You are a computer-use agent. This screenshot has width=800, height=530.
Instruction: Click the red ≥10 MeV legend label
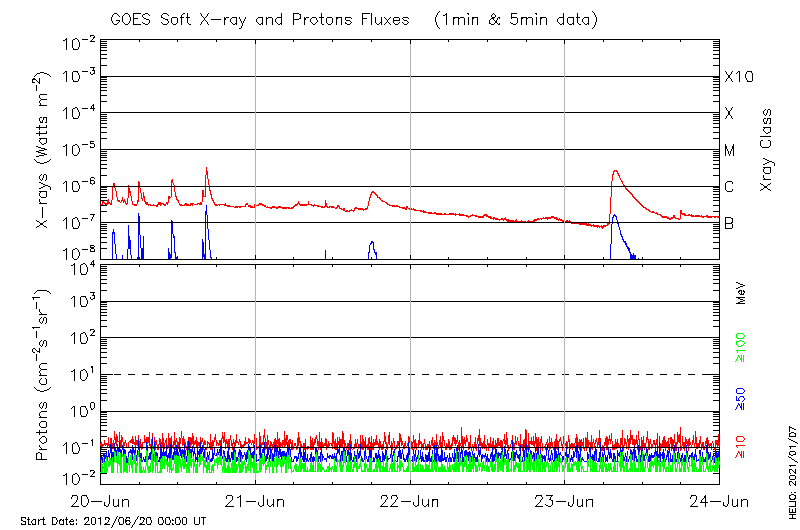pyautogui.click(x=742, y=446)
